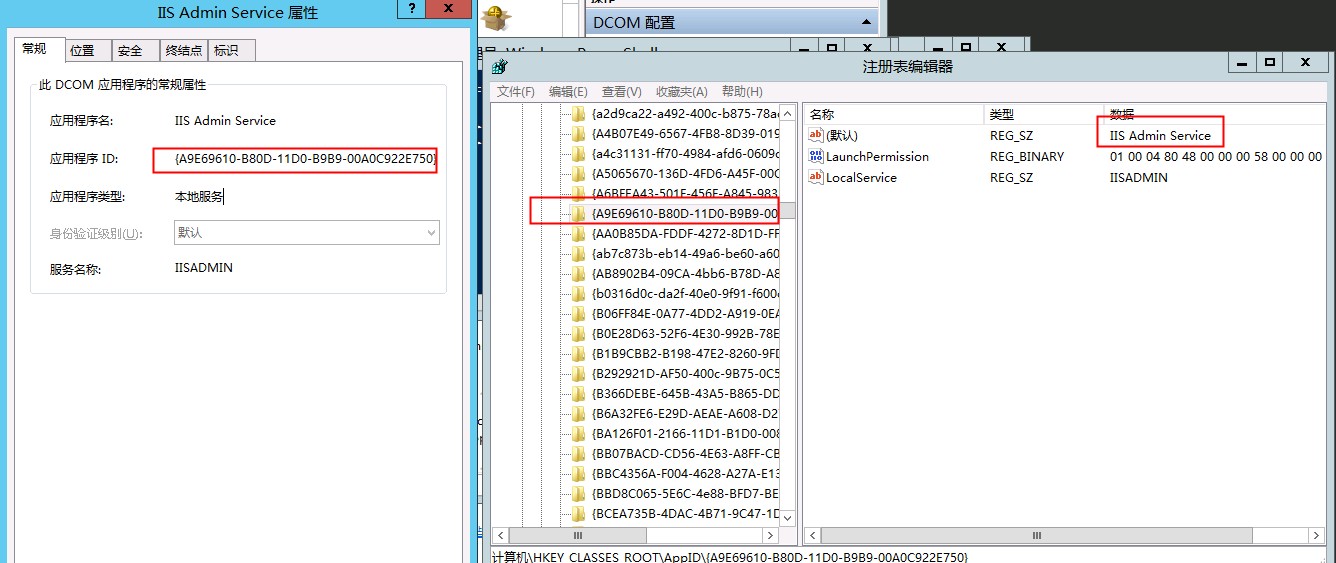Select the (默认) string value icon
Image resolution: width=1336 pixels, height=563 pixels.
tap(816, 135)
